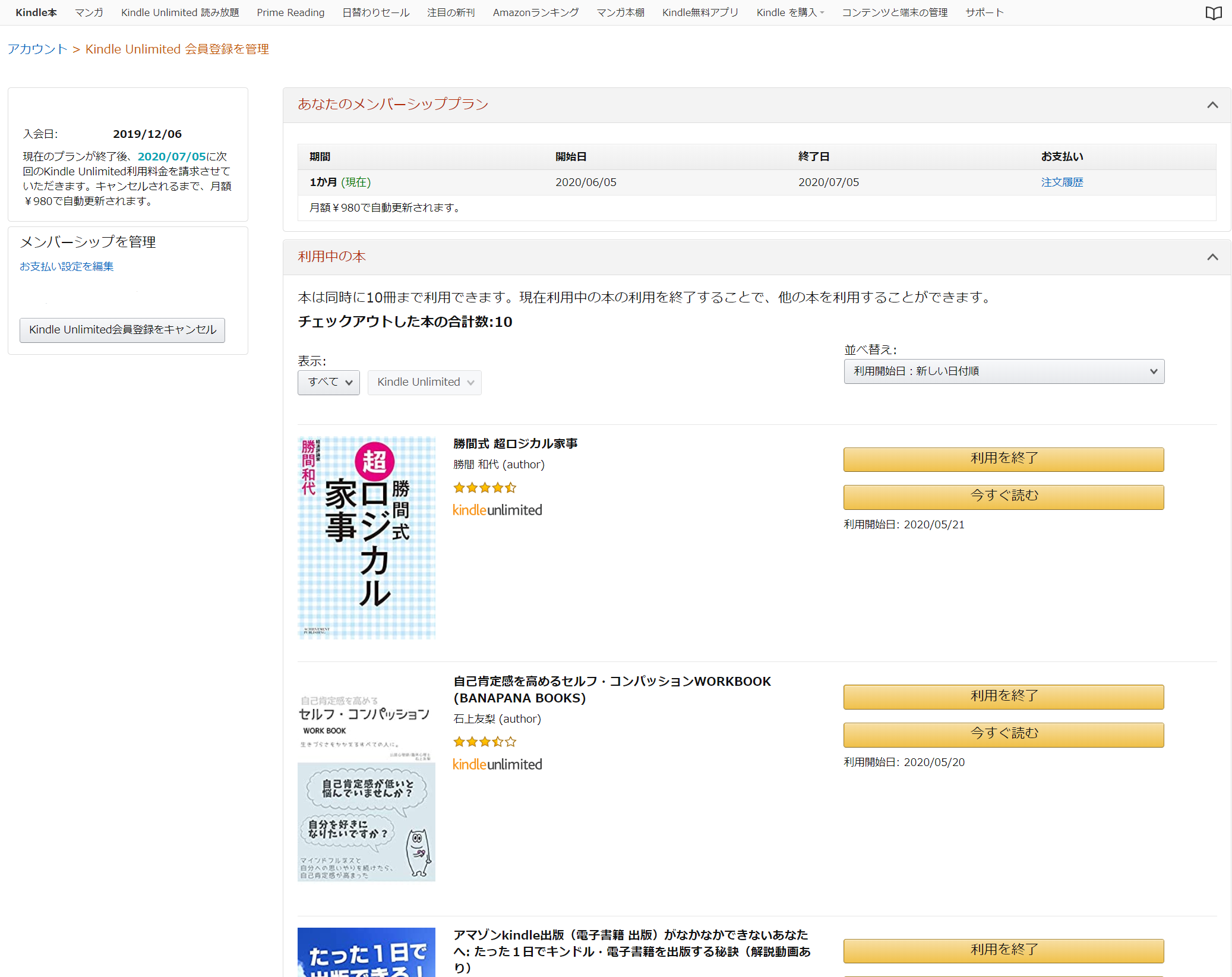This screenshot has height=977, width=1232.
Task: Select Prime Reading in the nav bar
Action: point(290,12)
